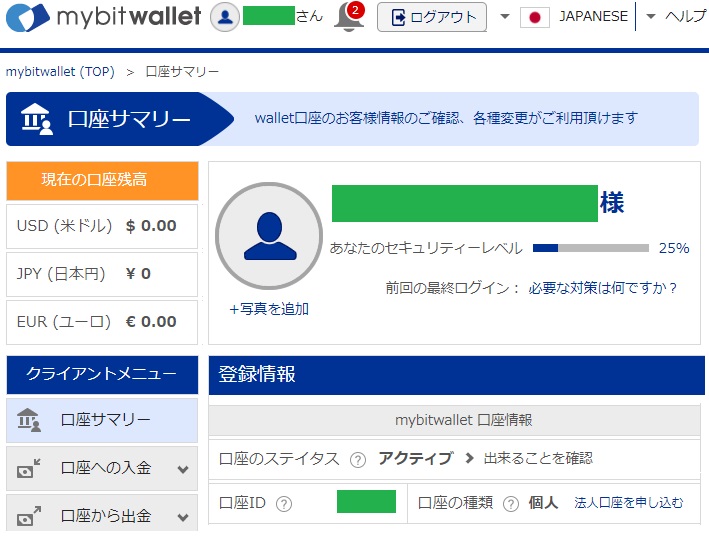Select the USD (米ドル) balance row
This screenshot has height=536, width=709.
pyautogui.click(x=102, y=226)
